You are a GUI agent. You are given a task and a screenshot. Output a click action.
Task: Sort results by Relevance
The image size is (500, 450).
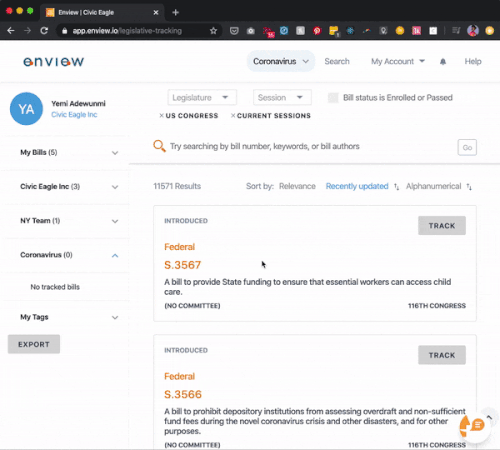pos(297,186)
